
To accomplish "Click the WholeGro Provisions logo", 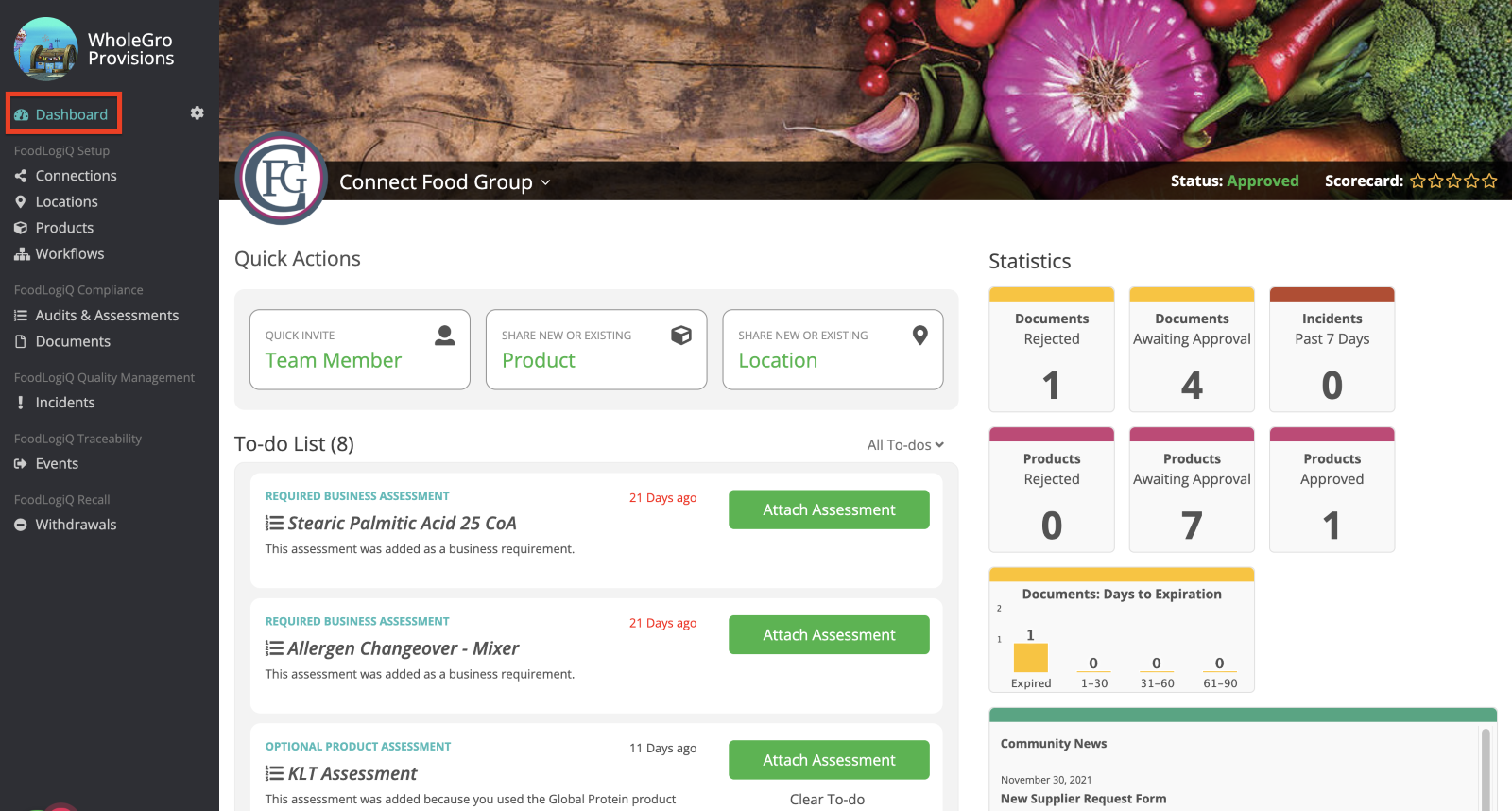I will click(46, 49).
